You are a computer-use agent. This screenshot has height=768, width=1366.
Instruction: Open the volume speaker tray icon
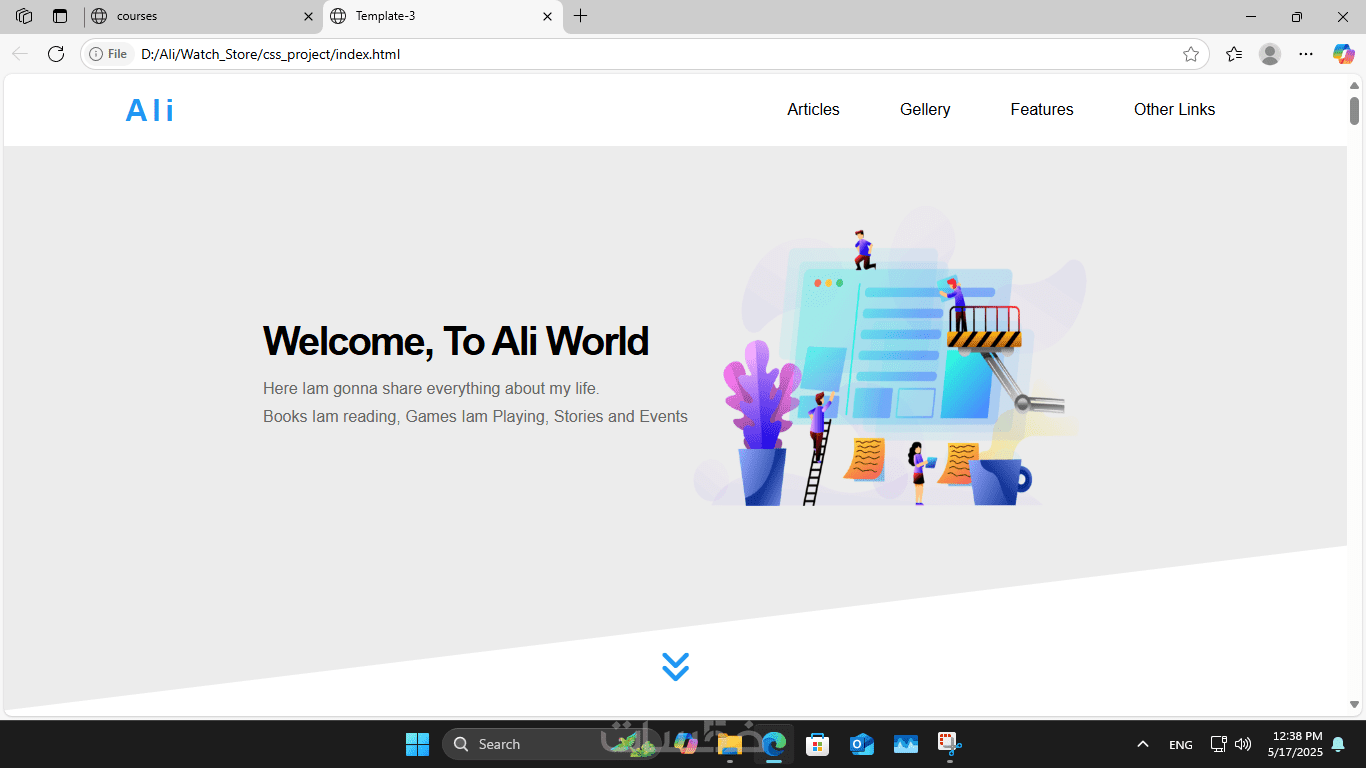pos(1243,744)
